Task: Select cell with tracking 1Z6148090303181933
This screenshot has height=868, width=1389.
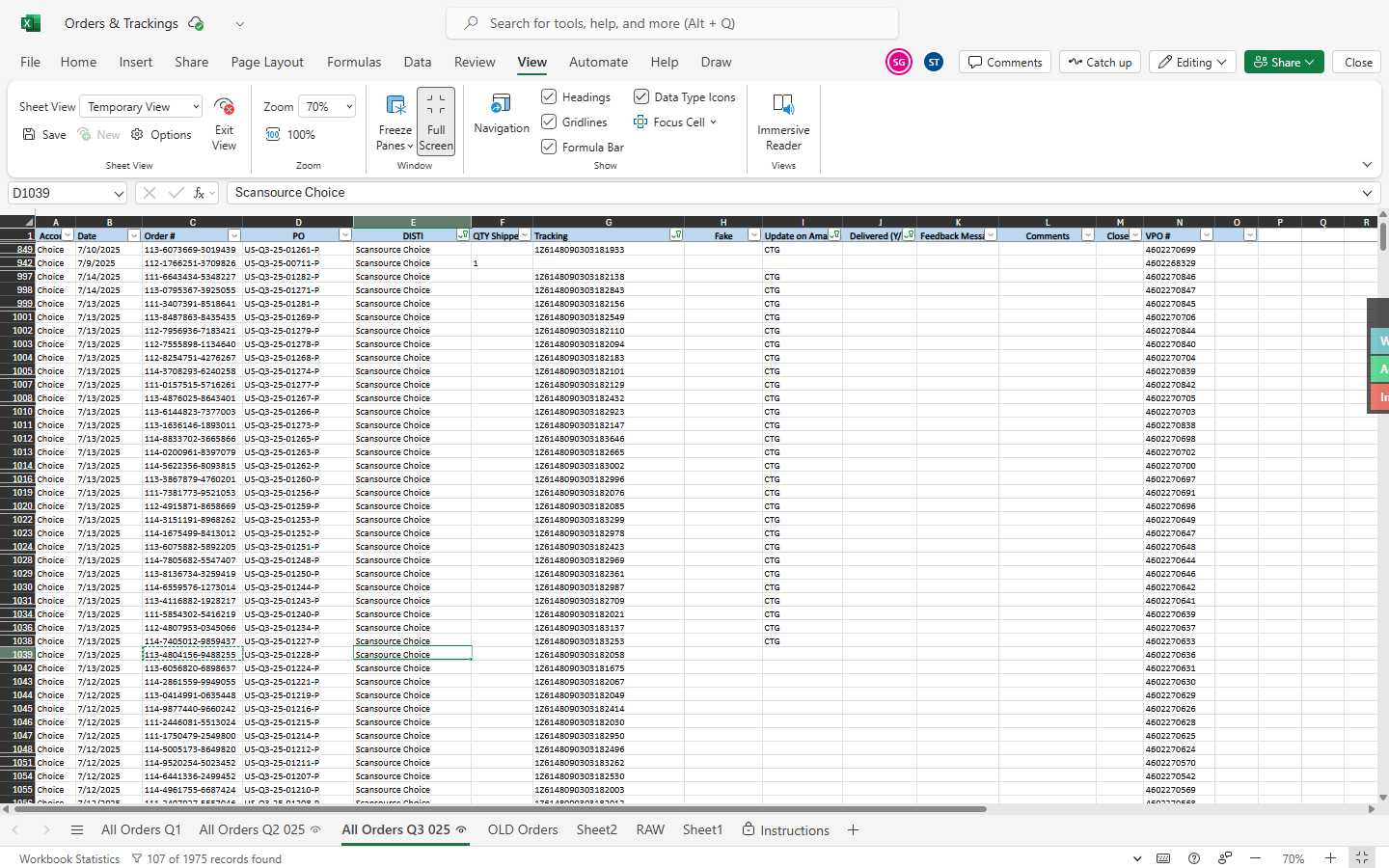Action: click(x=609, y=250)
